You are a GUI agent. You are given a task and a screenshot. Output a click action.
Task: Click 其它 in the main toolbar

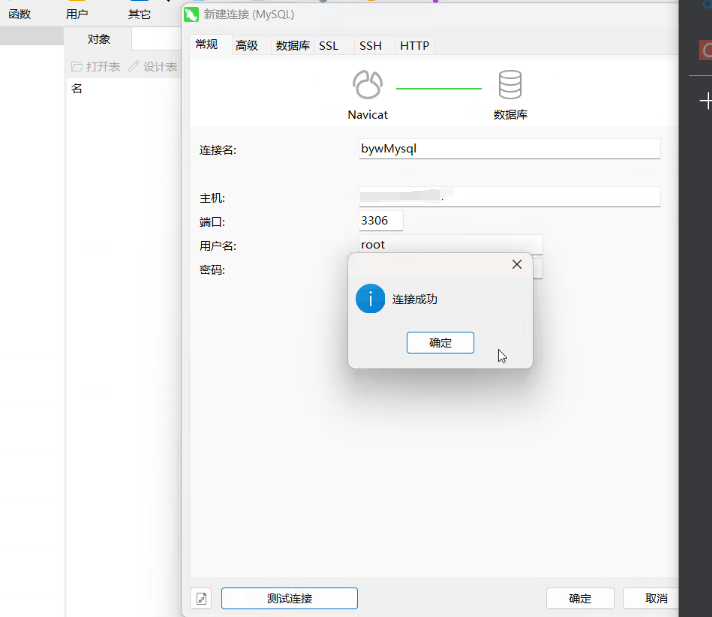(139, 15)
